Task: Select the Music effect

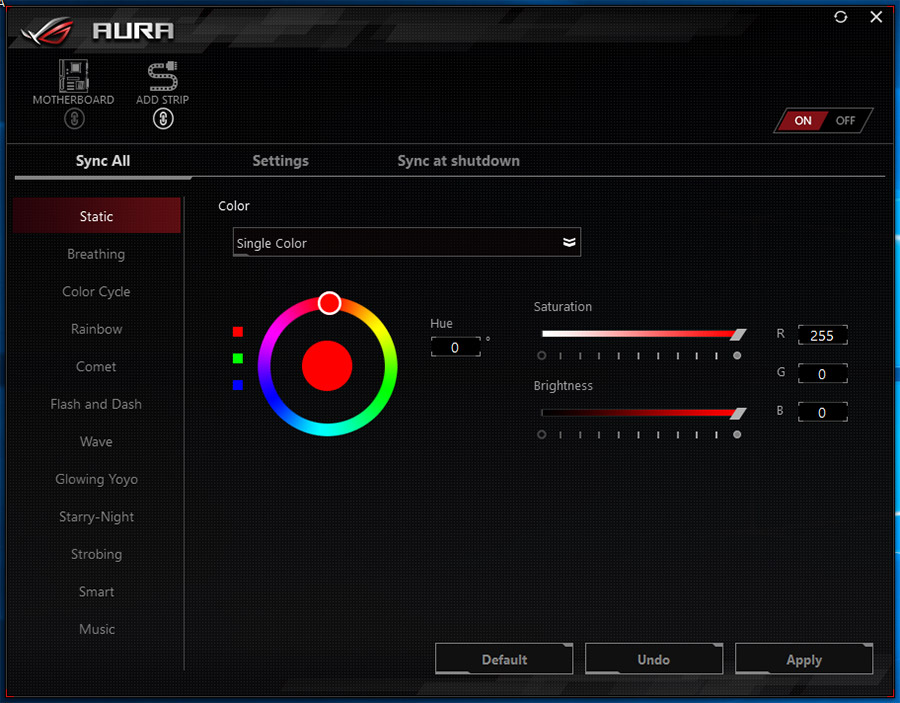Action: 96,629
